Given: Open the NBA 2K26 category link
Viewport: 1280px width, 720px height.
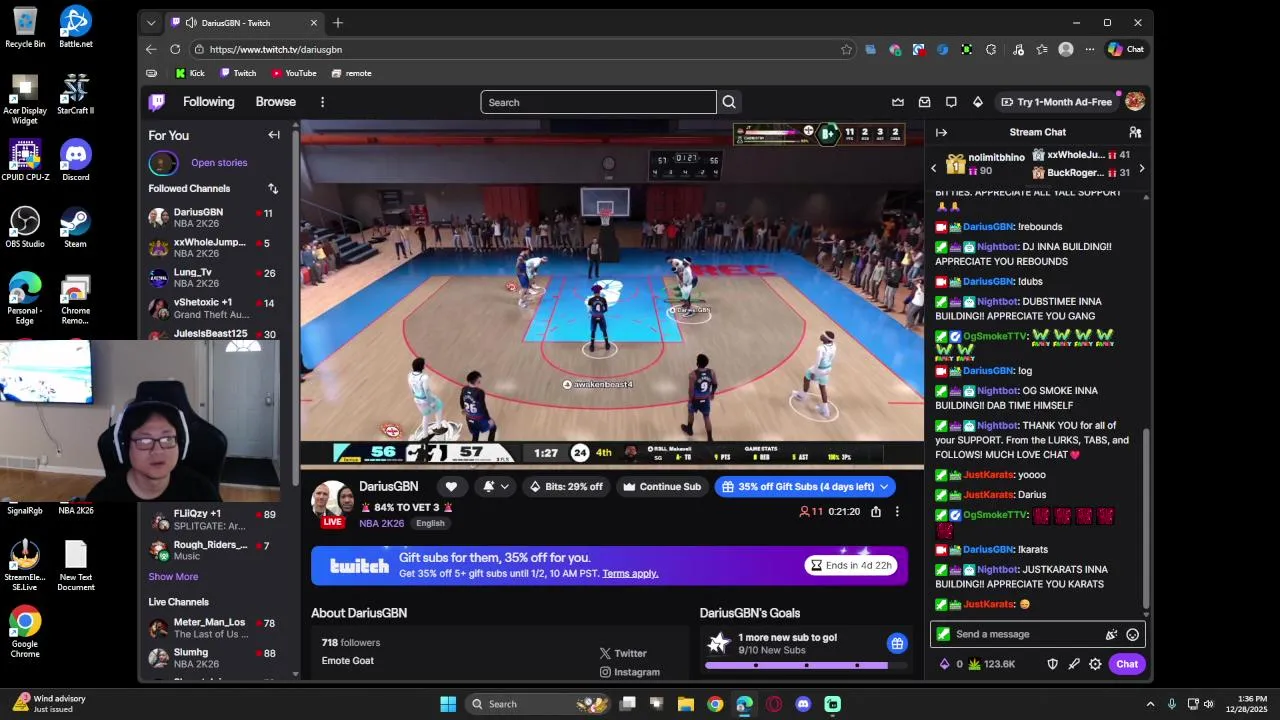Looking at the screenshot, I should click(382, 524).
